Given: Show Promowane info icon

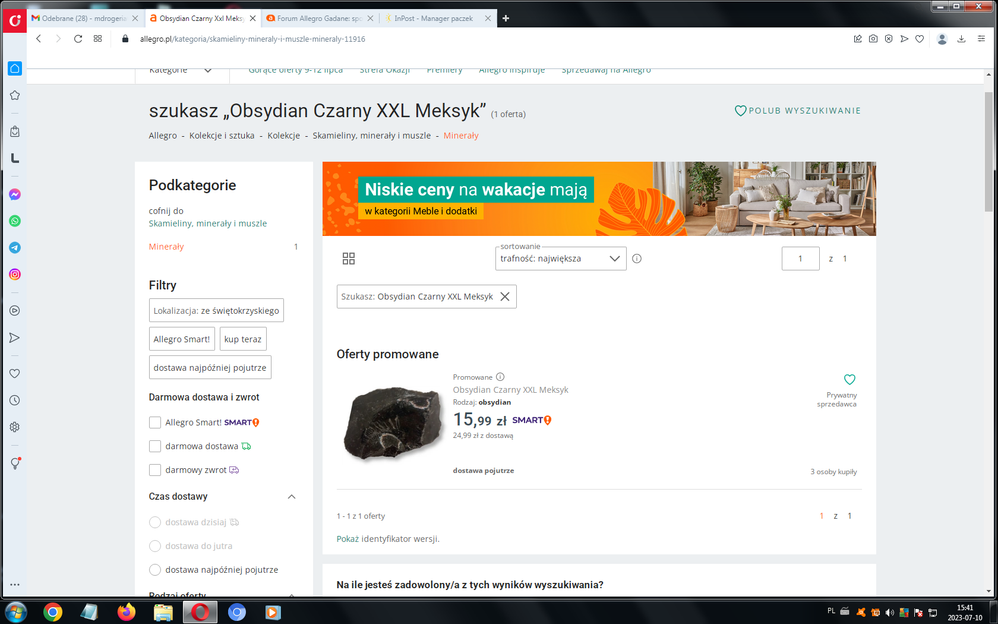Looking at the screenshot, I should coord(500,377).
